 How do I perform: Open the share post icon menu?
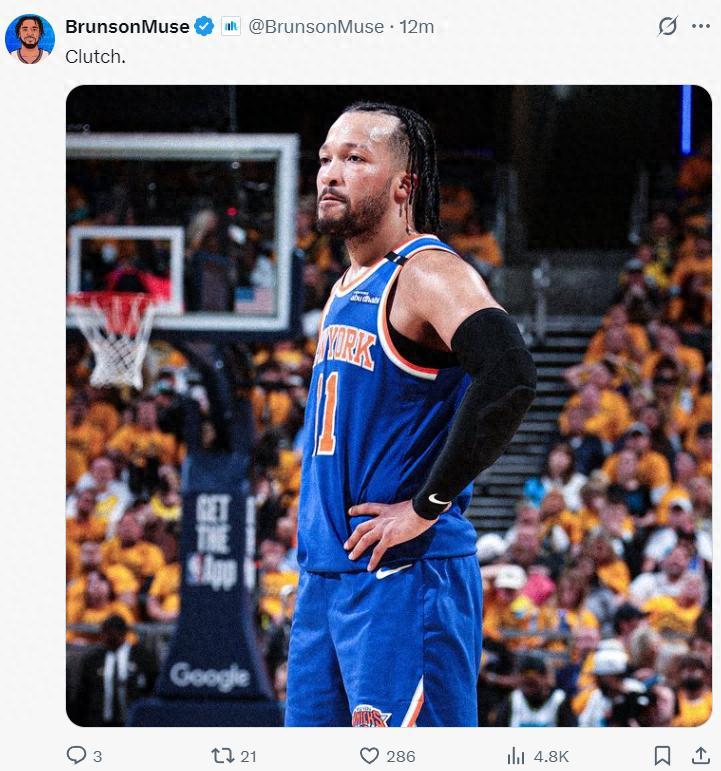700,755
